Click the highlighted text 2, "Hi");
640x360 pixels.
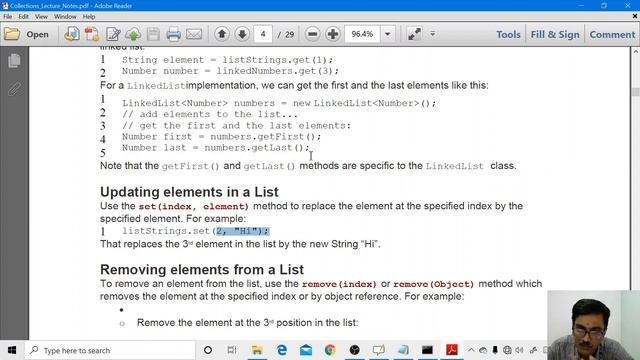pyautogui.click(x=243, y=231)
